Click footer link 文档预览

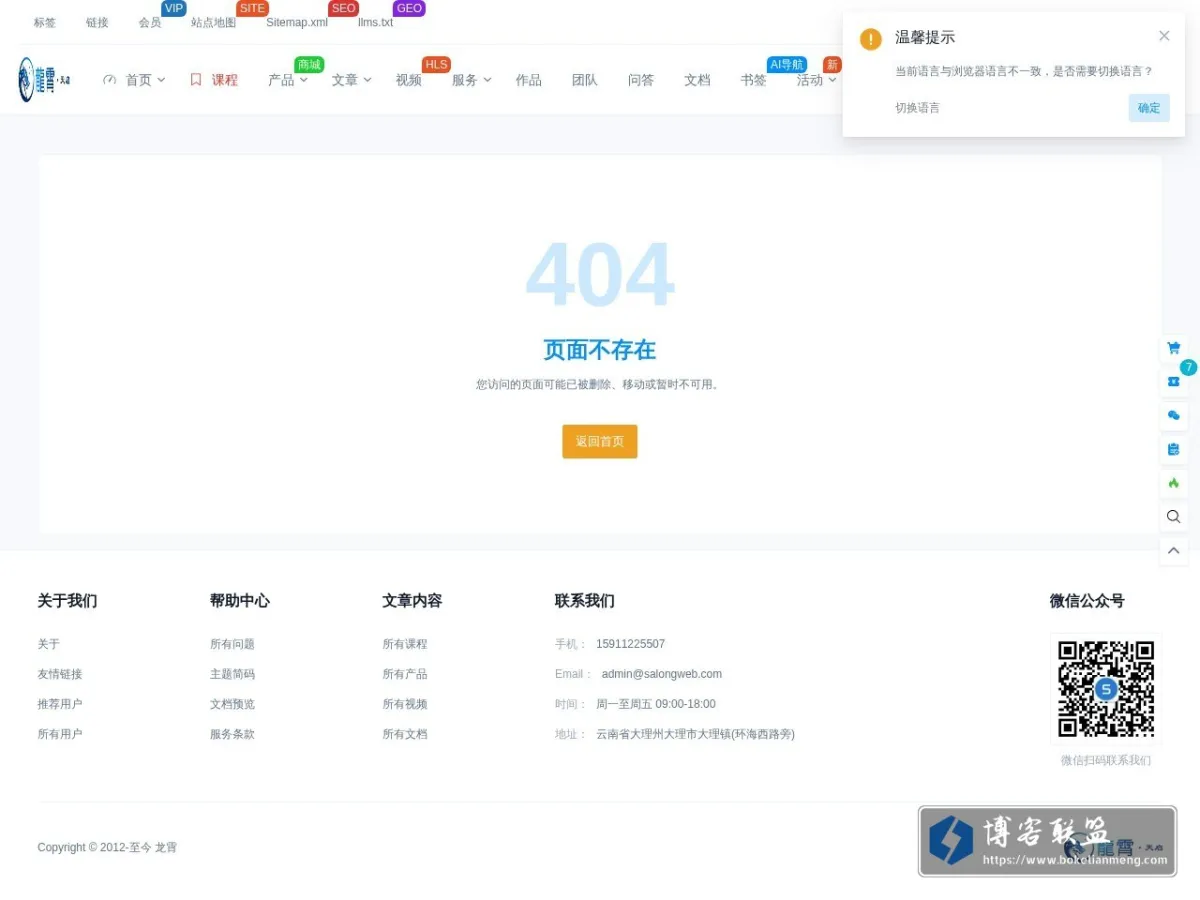(232, 704)
